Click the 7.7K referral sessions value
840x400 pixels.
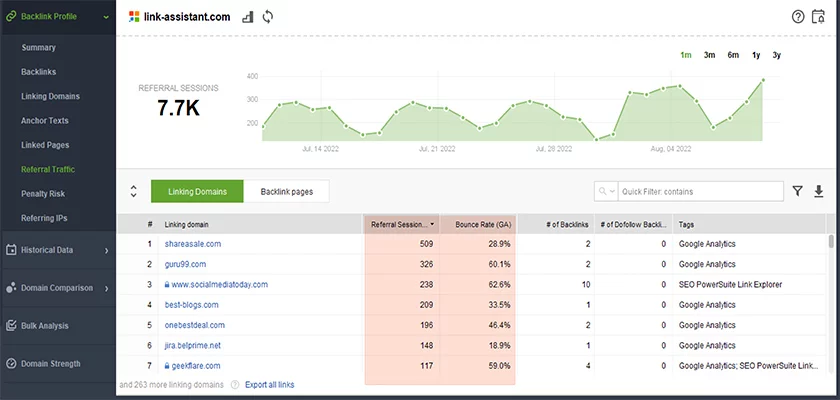pyautogui.click(x=178, y=108)
